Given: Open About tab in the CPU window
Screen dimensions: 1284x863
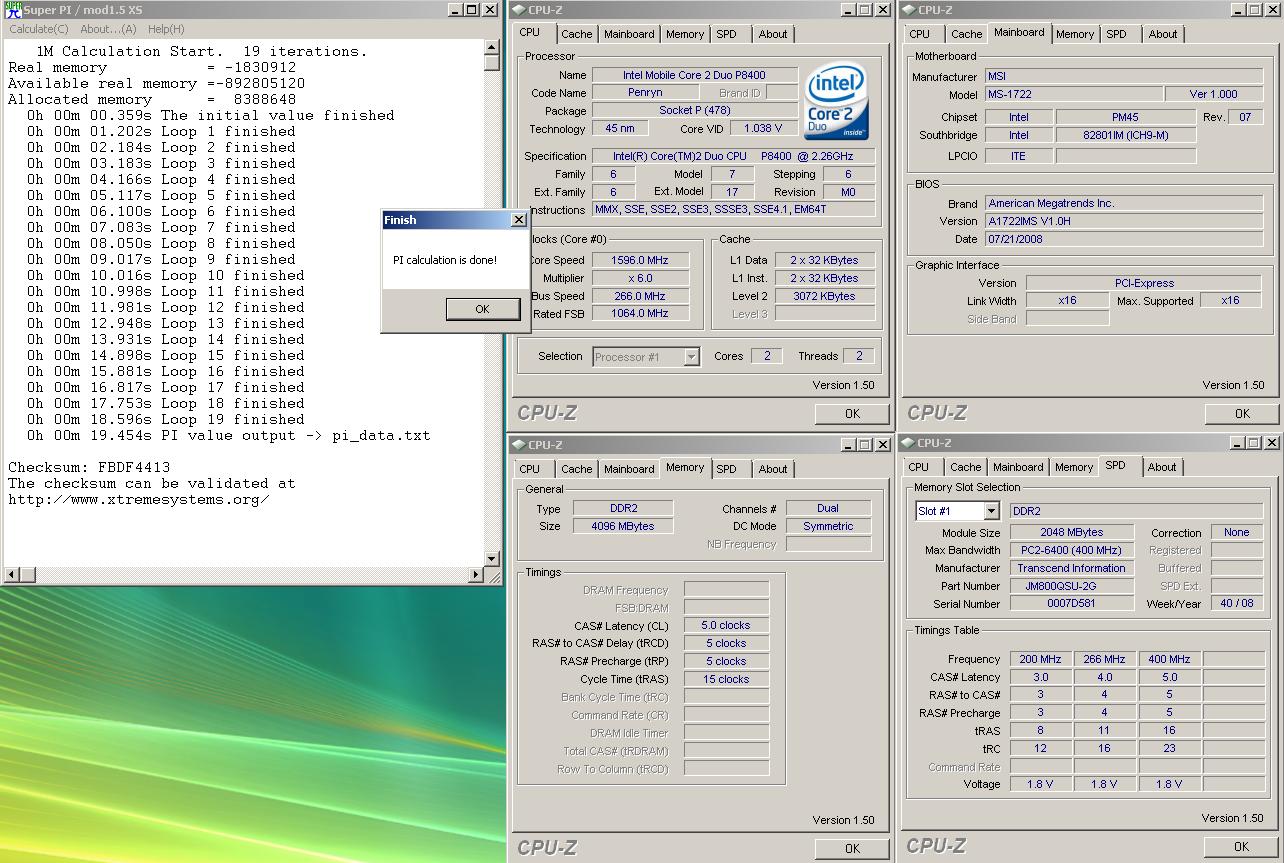Looking at the screenshot, I should click(x=773, y=34).
